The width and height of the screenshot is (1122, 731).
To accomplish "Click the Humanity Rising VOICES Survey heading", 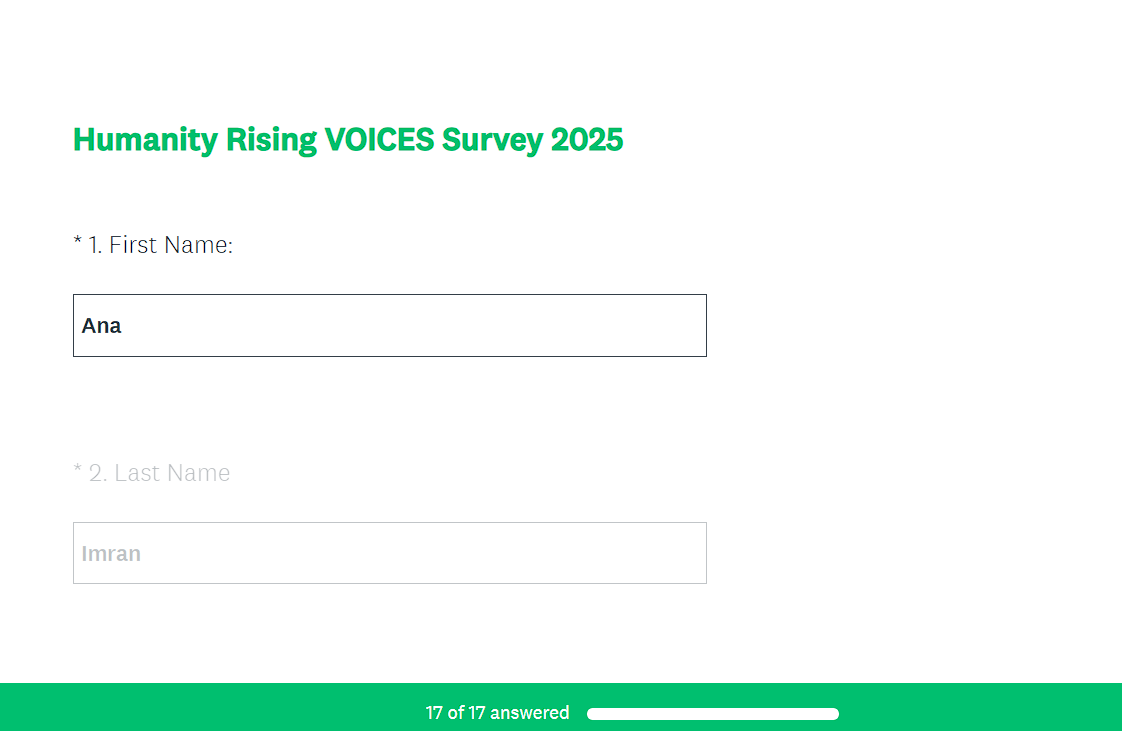I will 348,140.
